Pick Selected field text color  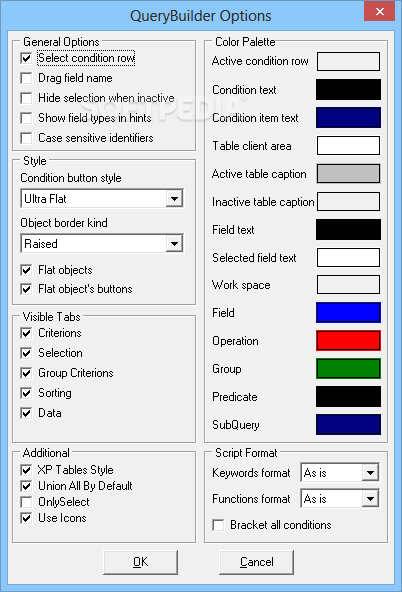coord(348,257)
